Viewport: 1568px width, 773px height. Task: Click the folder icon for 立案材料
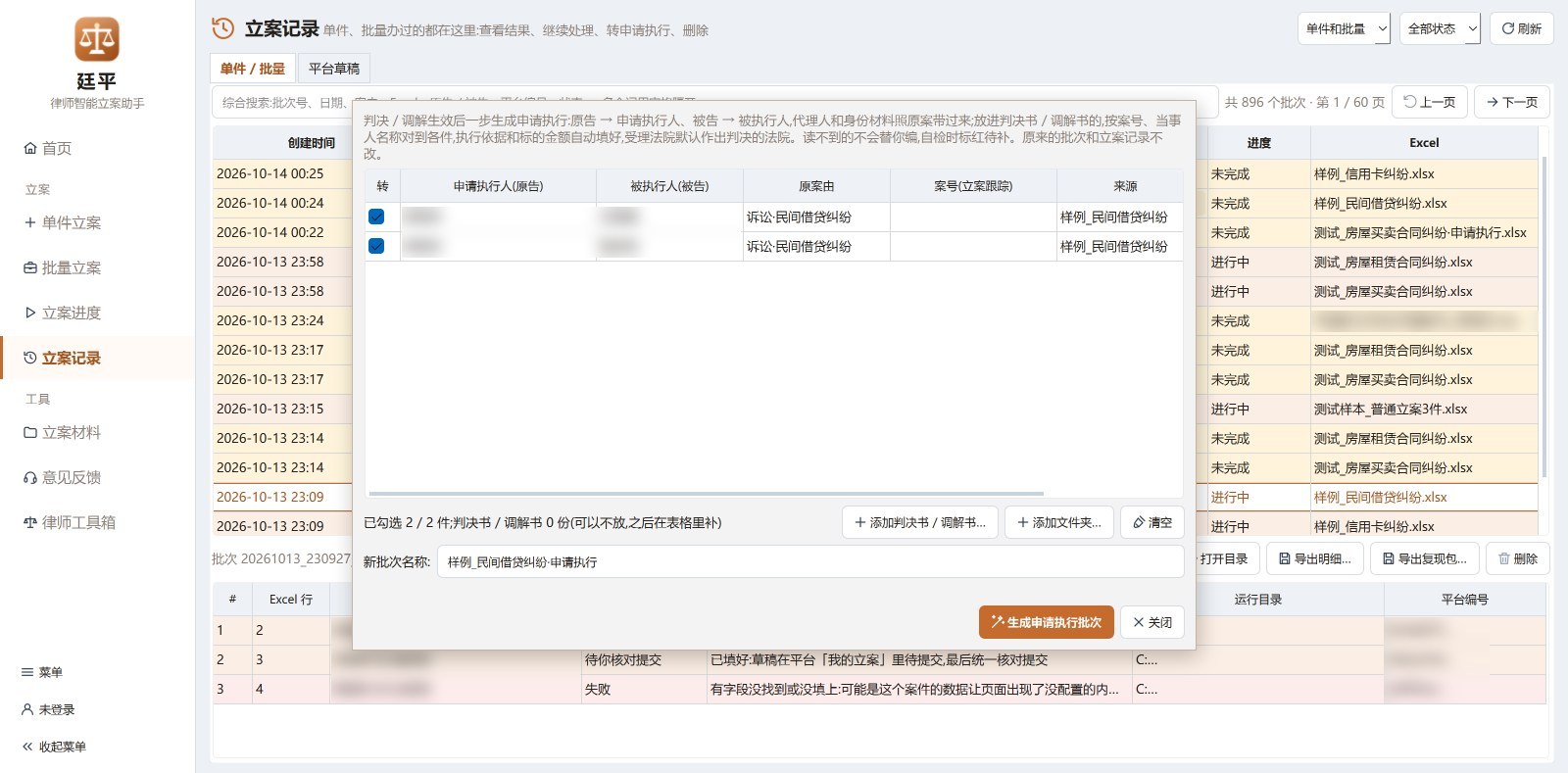tap(30, 432)
